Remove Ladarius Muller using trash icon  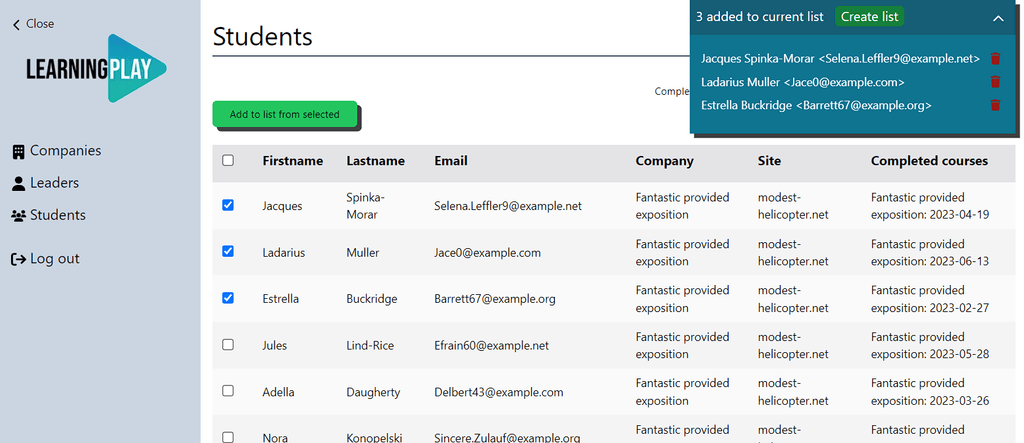point(995,82)
